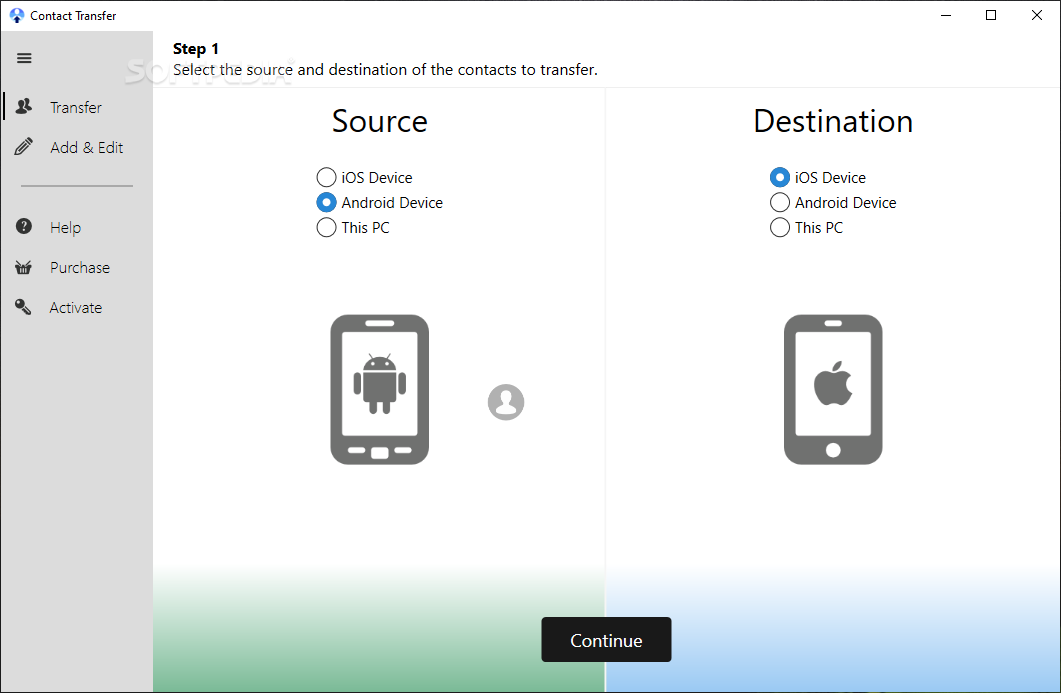Select iOS Device as Source

tap(365, 177)
